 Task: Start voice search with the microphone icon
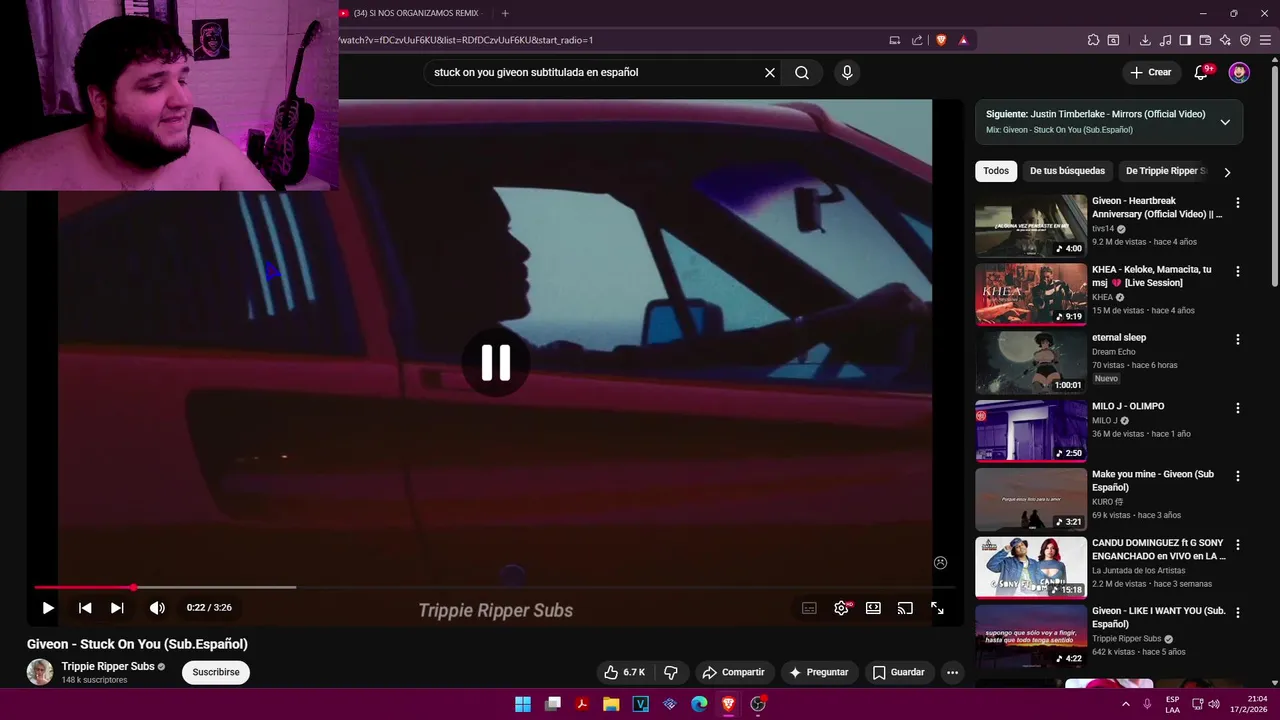(x=847, y=72)
